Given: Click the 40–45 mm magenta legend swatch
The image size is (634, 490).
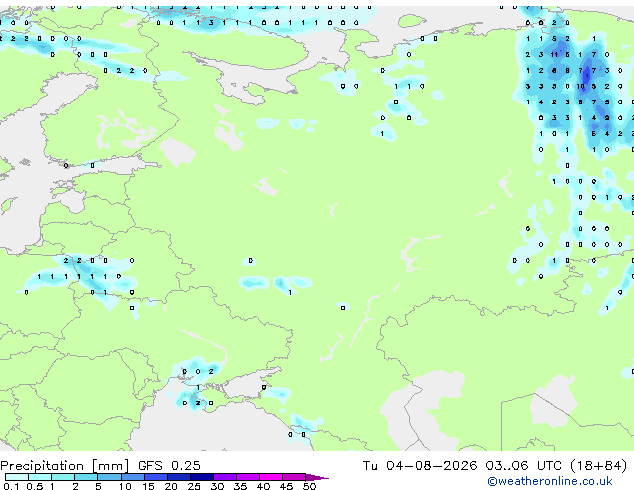Looking at the screenshot, I should point(271,477).
